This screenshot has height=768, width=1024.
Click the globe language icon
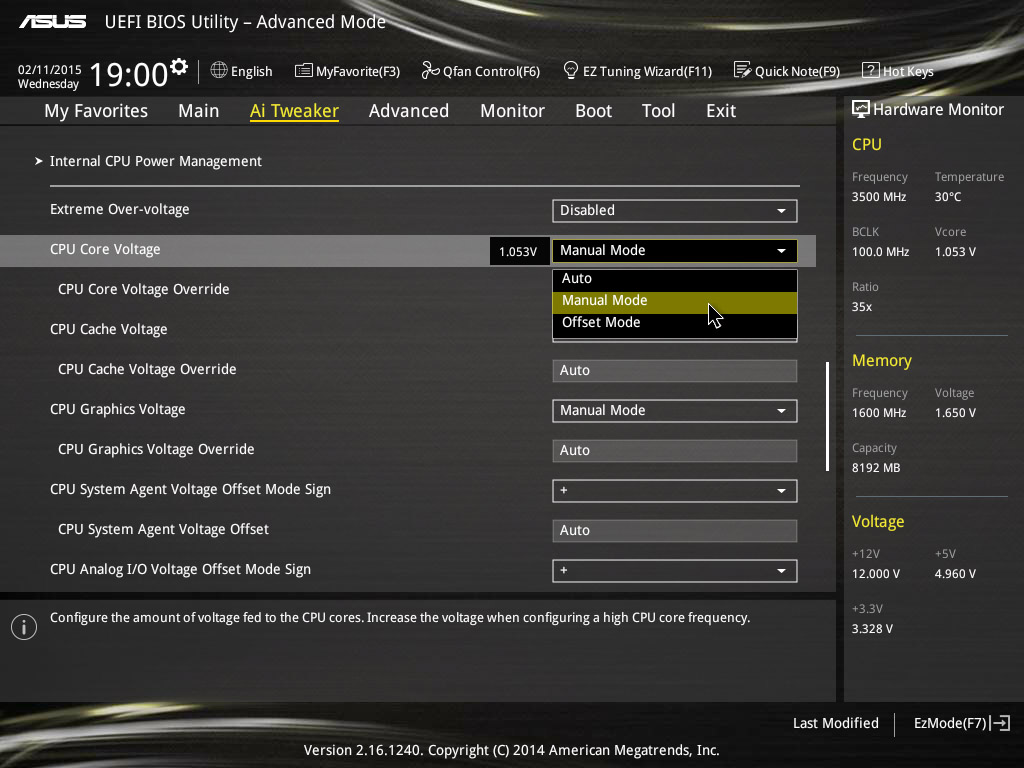tap(219, 71)
